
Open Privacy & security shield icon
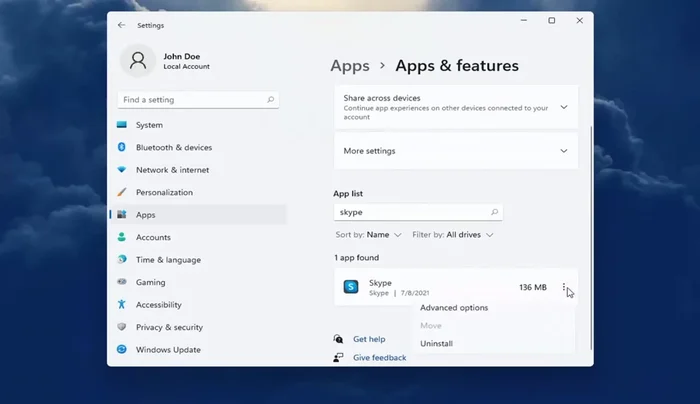(122, 327)
